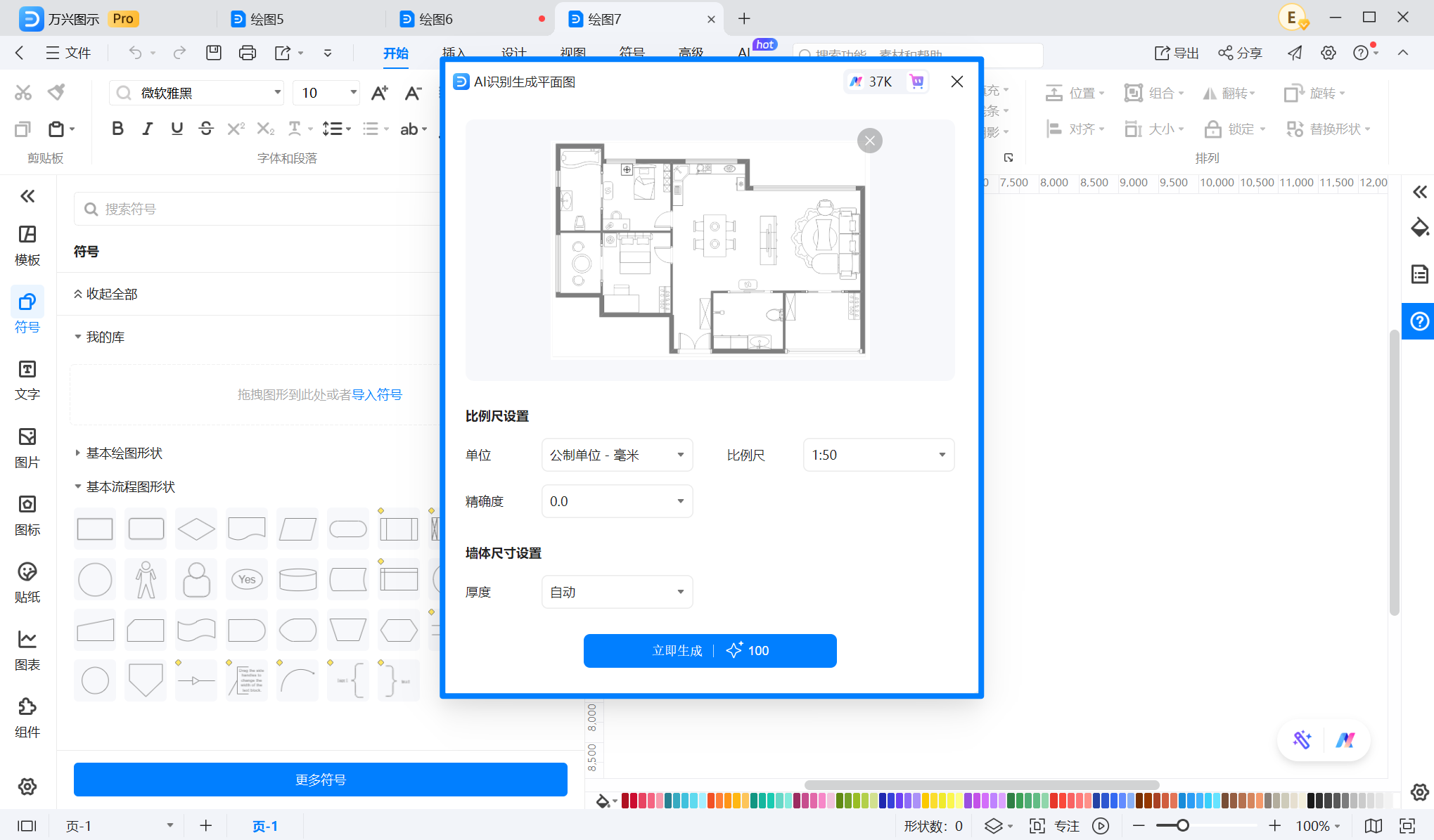The height and width of the screenshot is (840, 1434).
Task: Click the format painter icon
Action: [x=56, y=92]
